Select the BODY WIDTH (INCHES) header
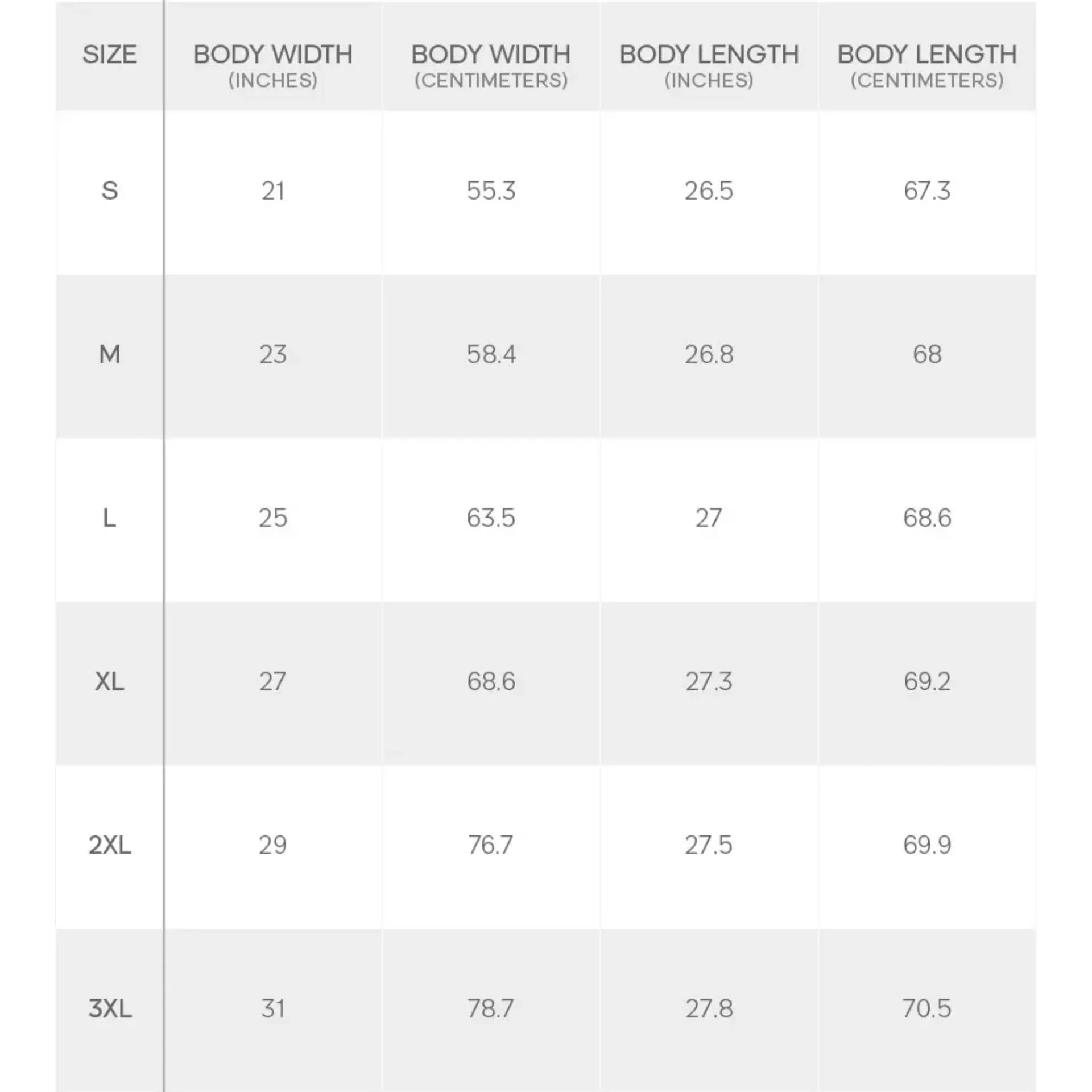This screenshot has height=1092, width=1092. click(x=273, y=65)
